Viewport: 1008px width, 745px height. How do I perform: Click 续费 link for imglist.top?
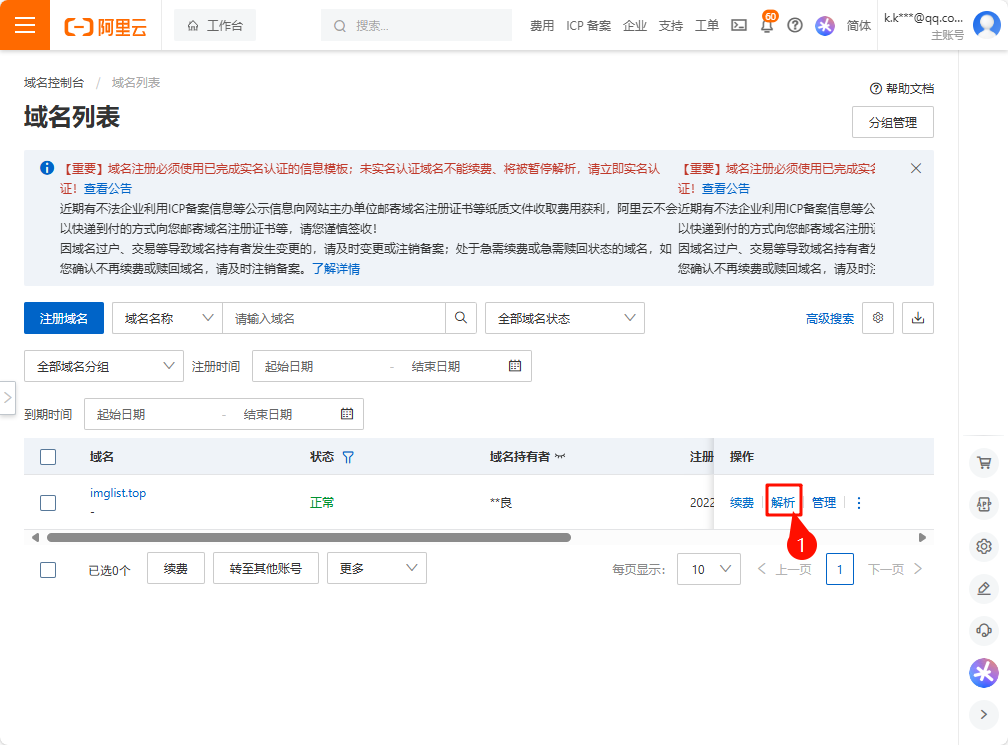(742, 503)
